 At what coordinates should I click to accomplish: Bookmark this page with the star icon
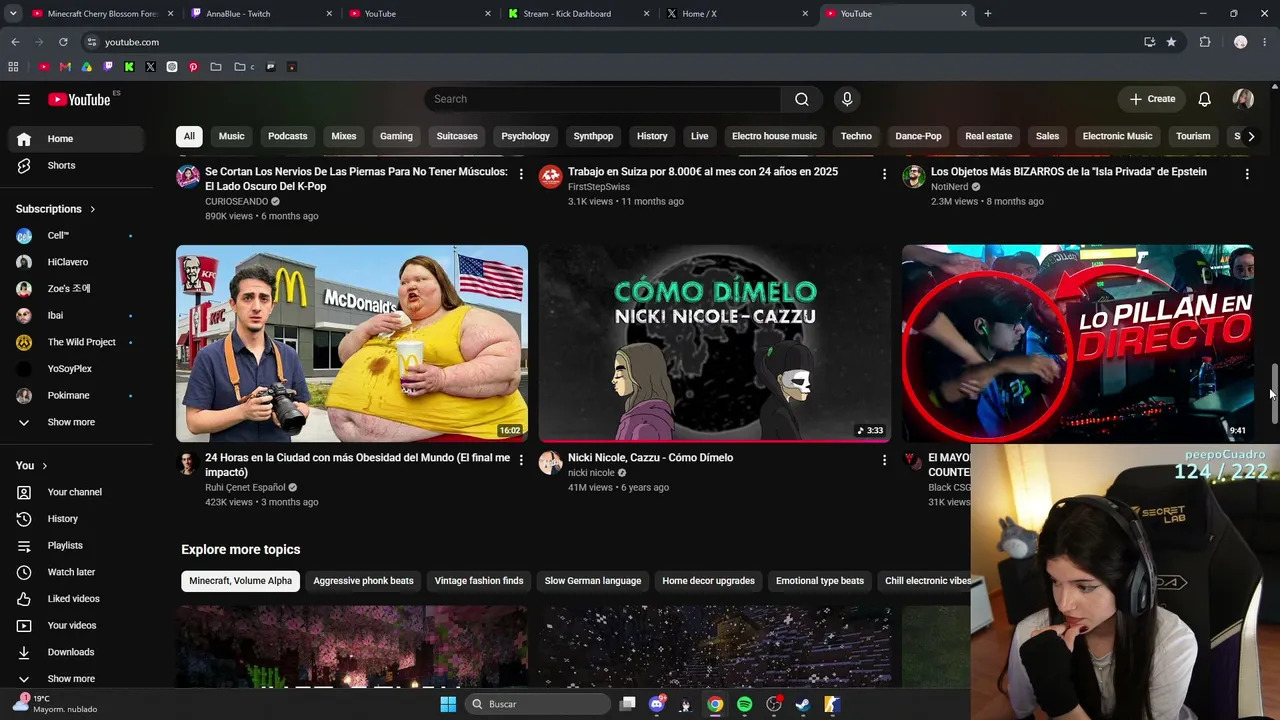1171,42
